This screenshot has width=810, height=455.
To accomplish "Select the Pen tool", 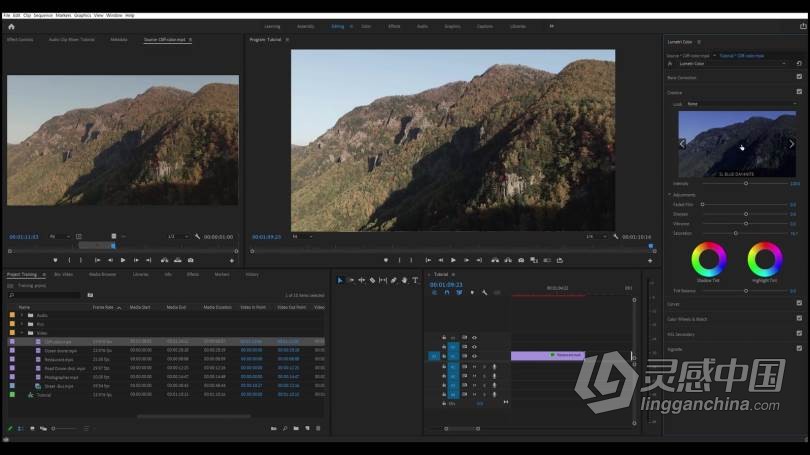I will (x=394, y=280).
